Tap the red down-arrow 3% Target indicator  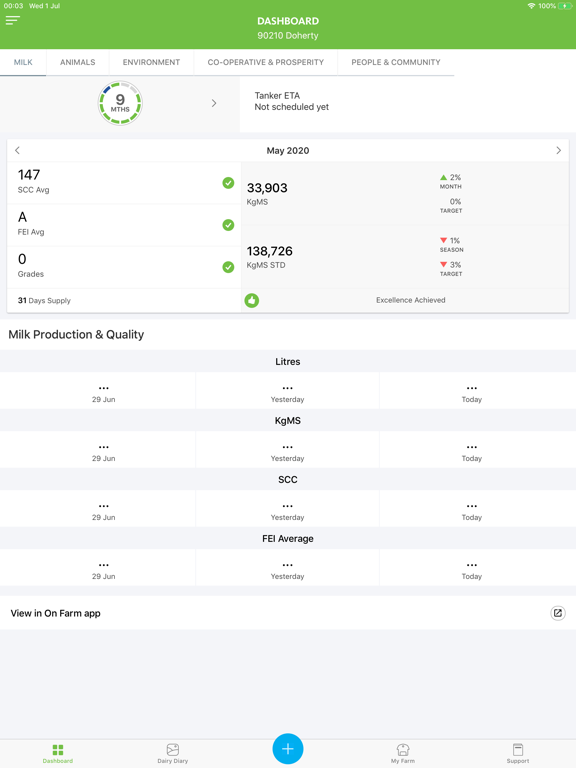451,269
